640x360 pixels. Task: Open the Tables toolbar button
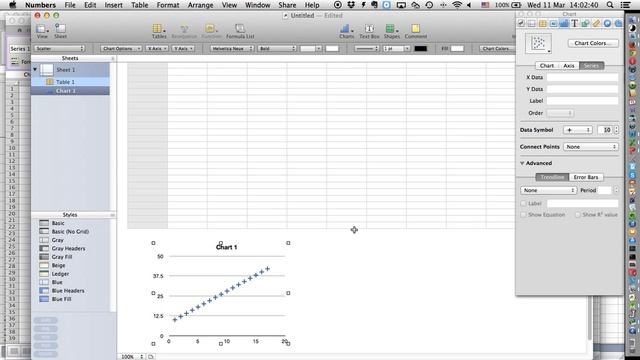pyautogui.click(x=159, y=31)
